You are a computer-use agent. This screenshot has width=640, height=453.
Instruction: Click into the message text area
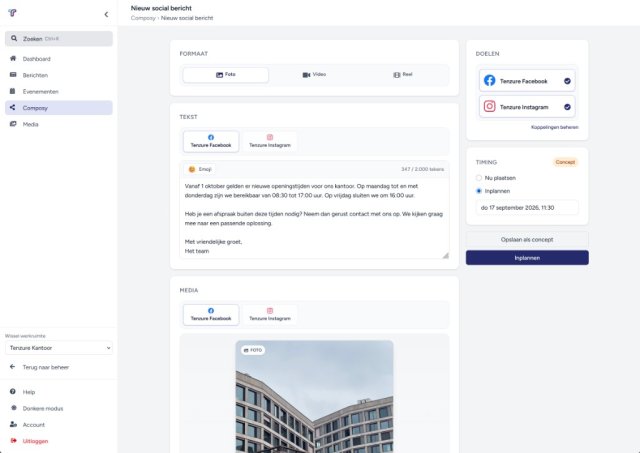314,218
